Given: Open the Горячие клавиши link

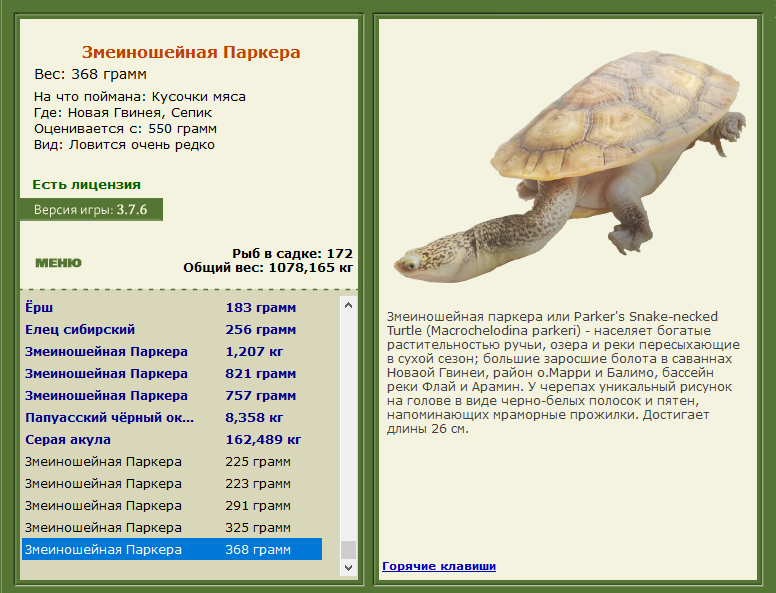Looking at the screenshot, I should coord(439,566).
